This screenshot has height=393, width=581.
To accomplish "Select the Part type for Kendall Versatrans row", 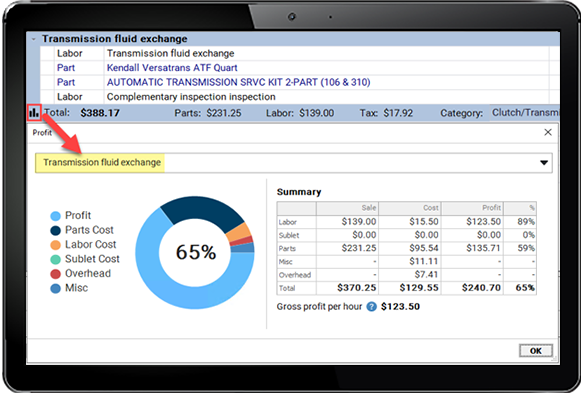I will tap(66, 68).
